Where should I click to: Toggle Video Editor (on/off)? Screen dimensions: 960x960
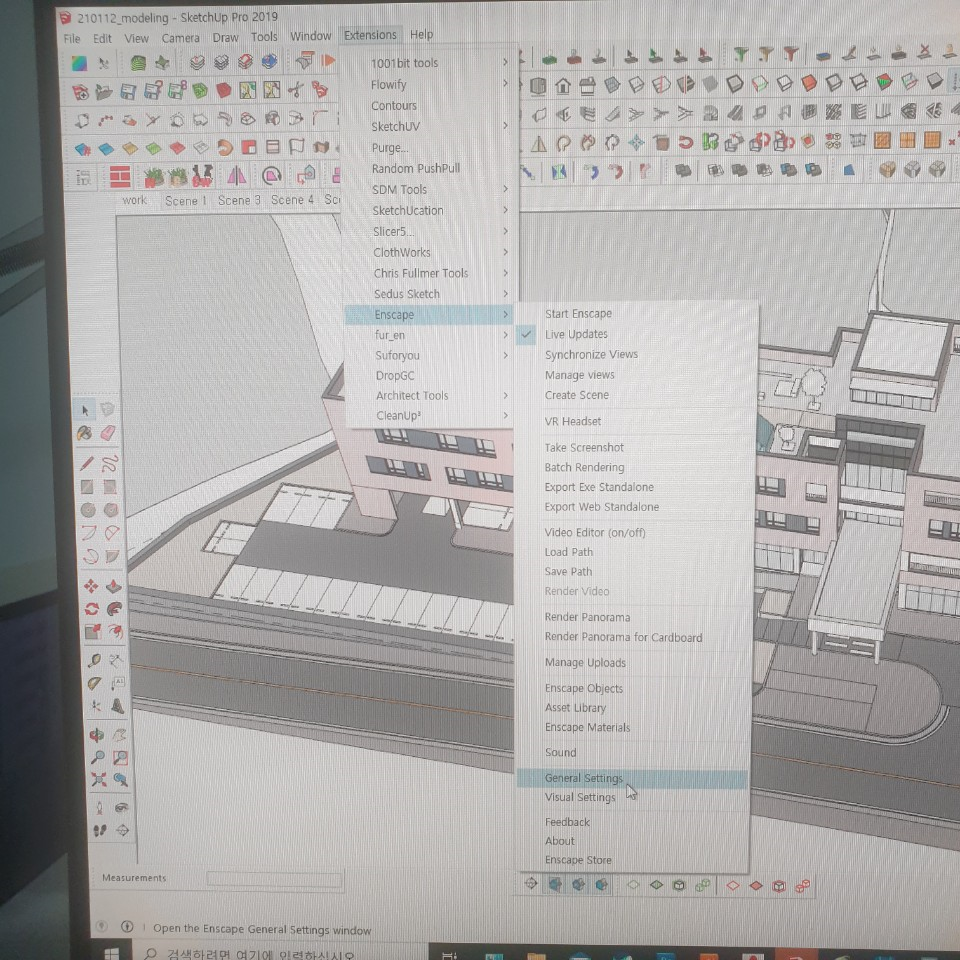coord(594,533)
